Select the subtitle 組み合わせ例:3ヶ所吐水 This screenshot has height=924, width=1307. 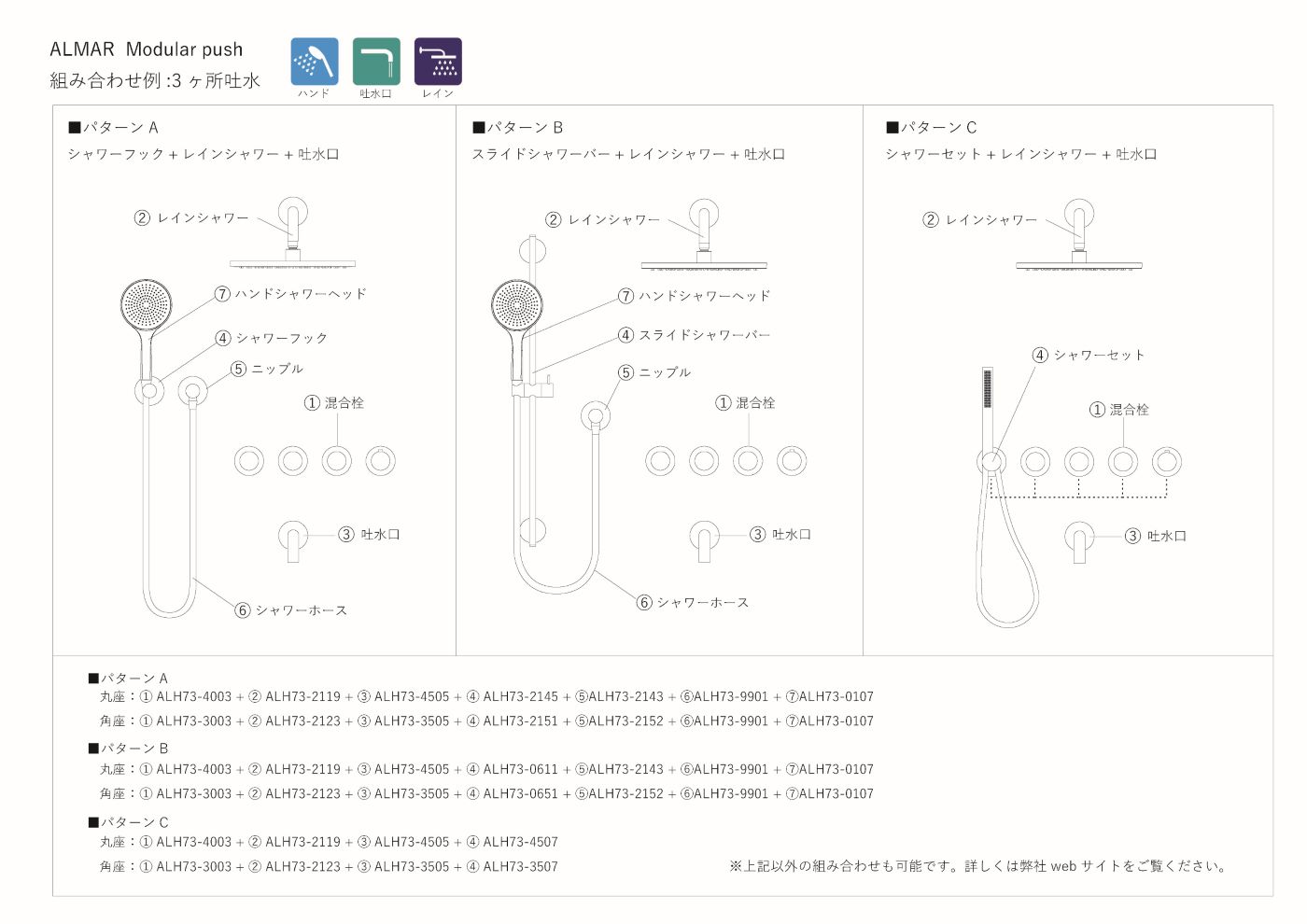[155, 80]
